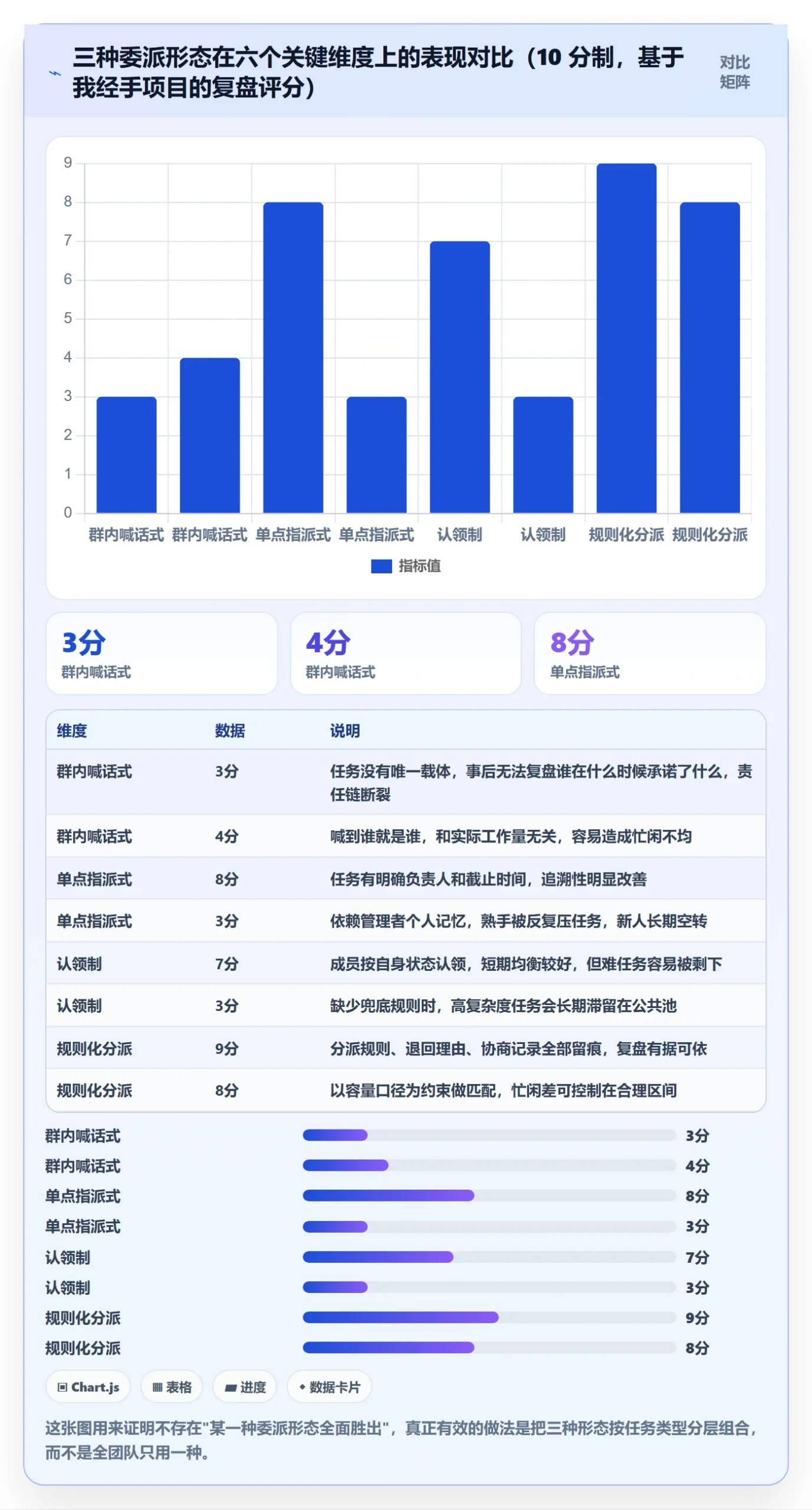The width and height of the screenshot is (812, 1510).
Task: Click the footer note beginning 这张图用来证明
Action: [401, 1440]
